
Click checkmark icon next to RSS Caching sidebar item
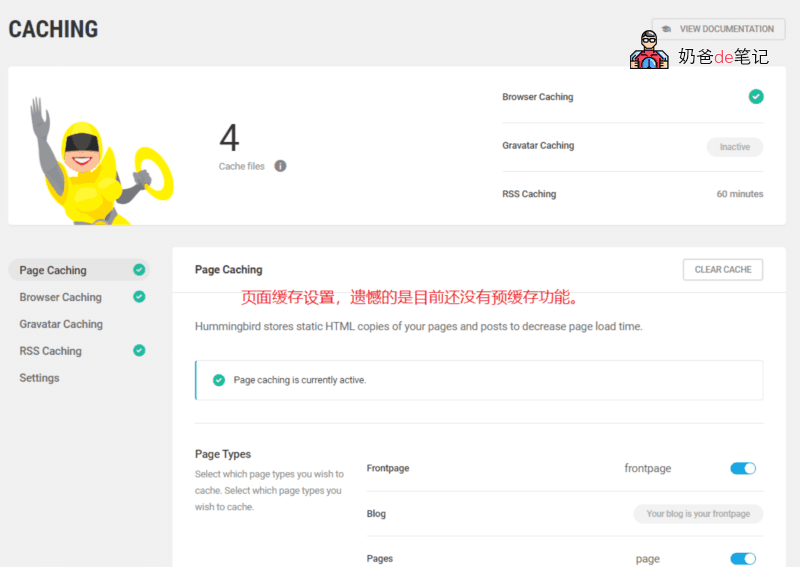[139, 351]
